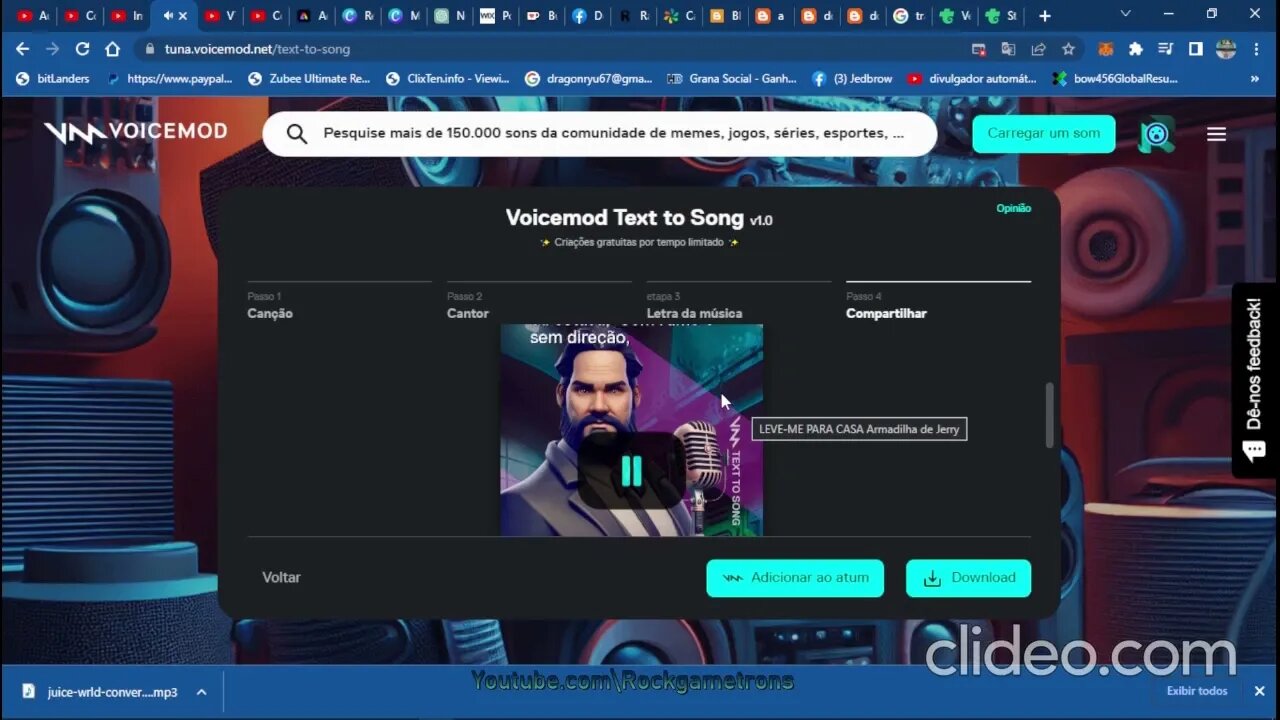Open a new browser tab
Screen dimensions: 1280x720
click(1045, 16)
